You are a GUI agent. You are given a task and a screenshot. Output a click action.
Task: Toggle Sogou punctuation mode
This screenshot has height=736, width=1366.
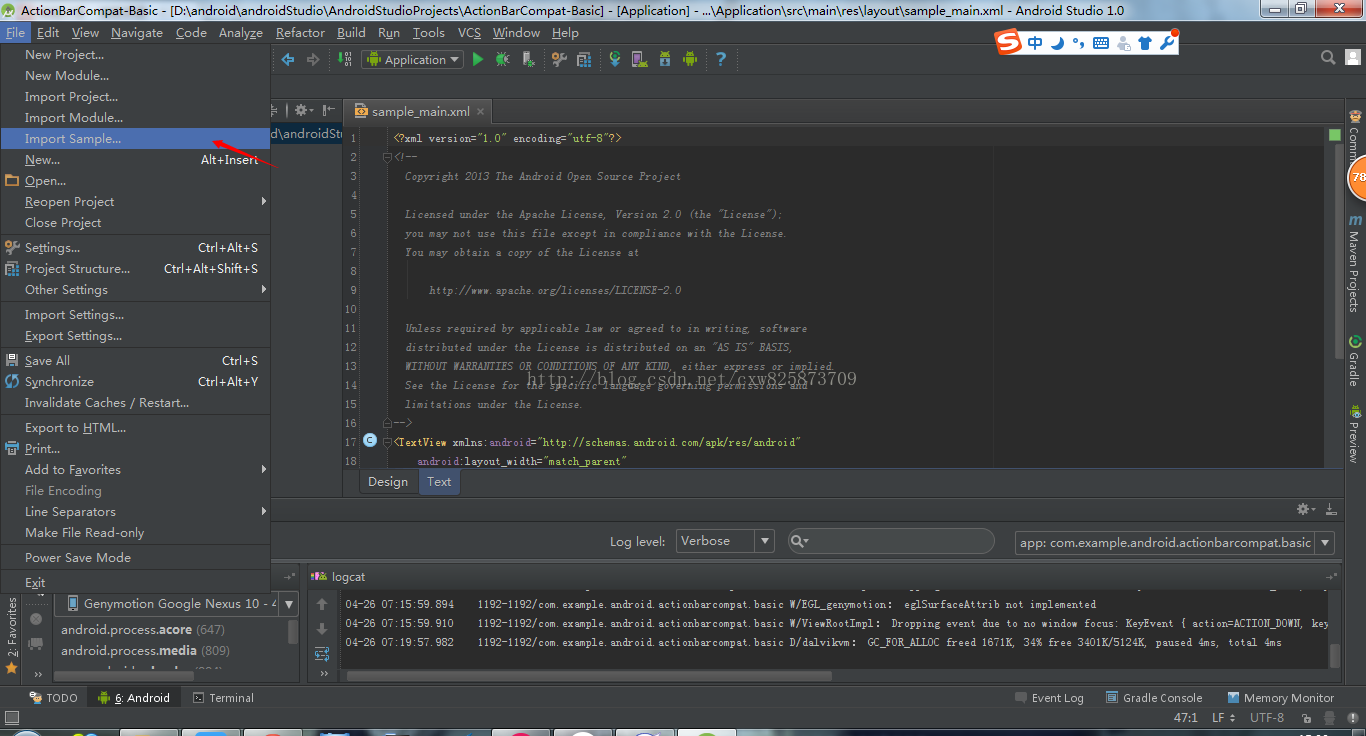point(1078,43)
